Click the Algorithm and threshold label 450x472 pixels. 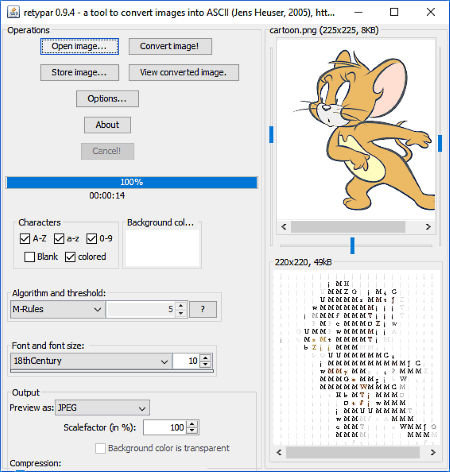(x=59, y=293)
